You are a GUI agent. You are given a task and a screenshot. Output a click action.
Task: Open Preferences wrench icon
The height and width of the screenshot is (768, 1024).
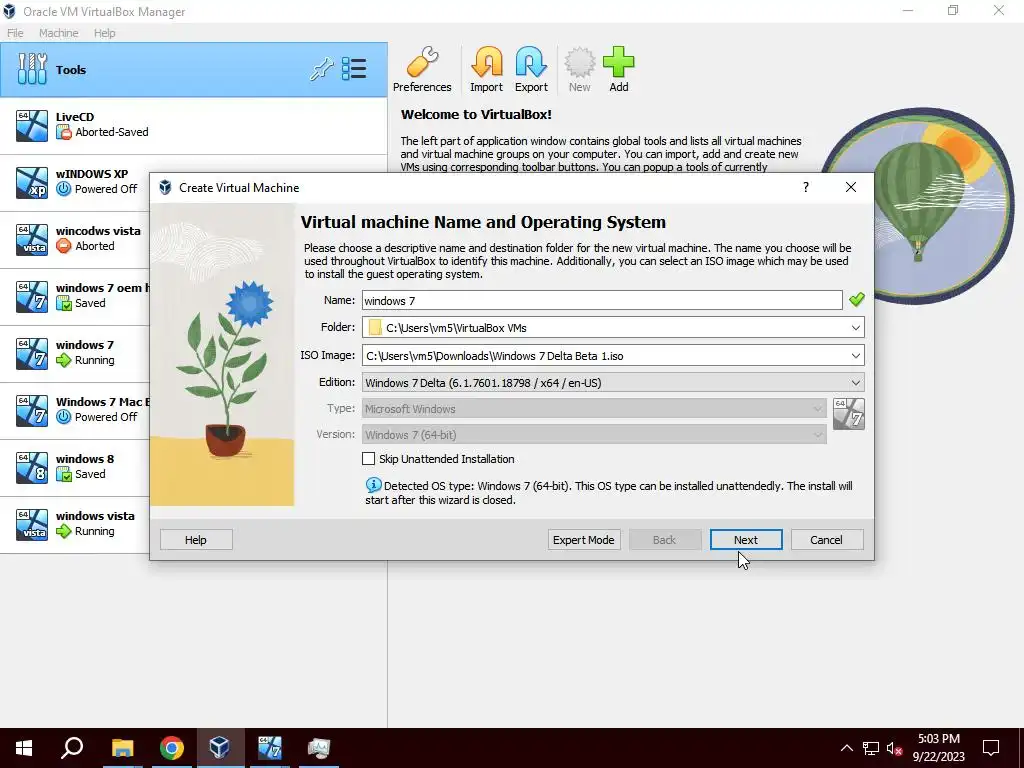tap(422, 63)
